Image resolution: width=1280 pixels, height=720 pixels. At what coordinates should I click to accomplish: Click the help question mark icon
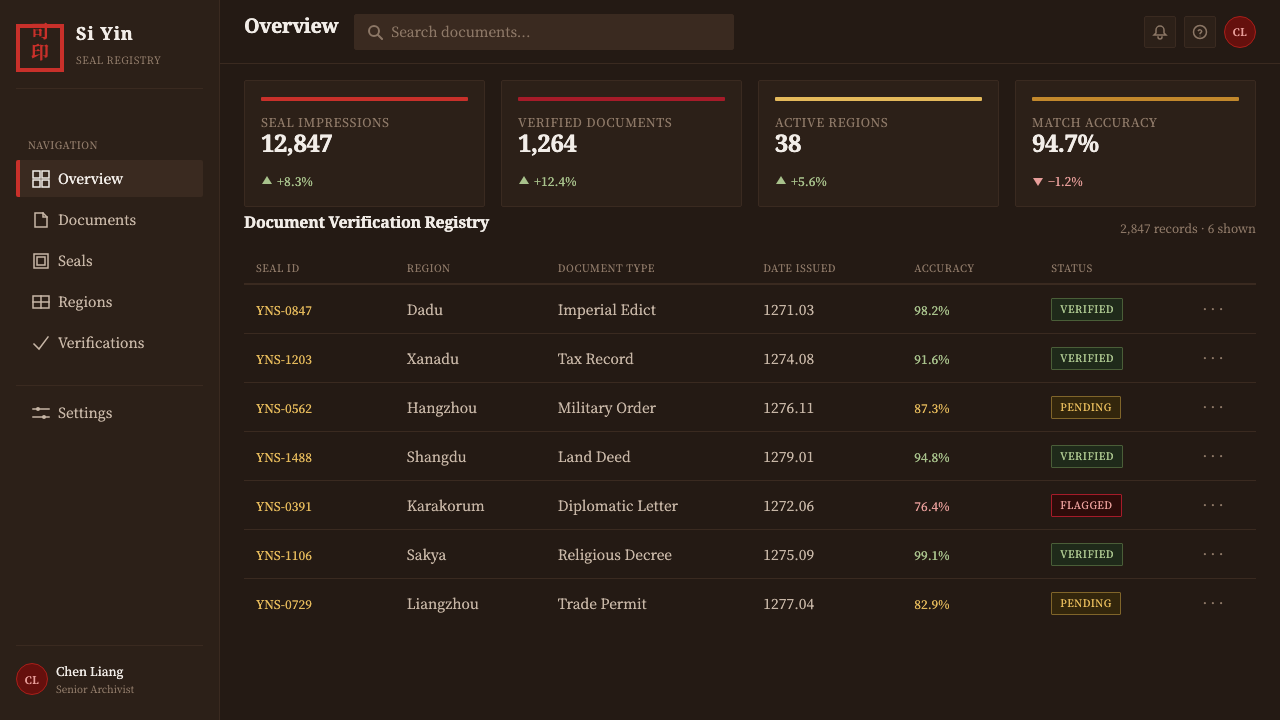pos(1200,32)
